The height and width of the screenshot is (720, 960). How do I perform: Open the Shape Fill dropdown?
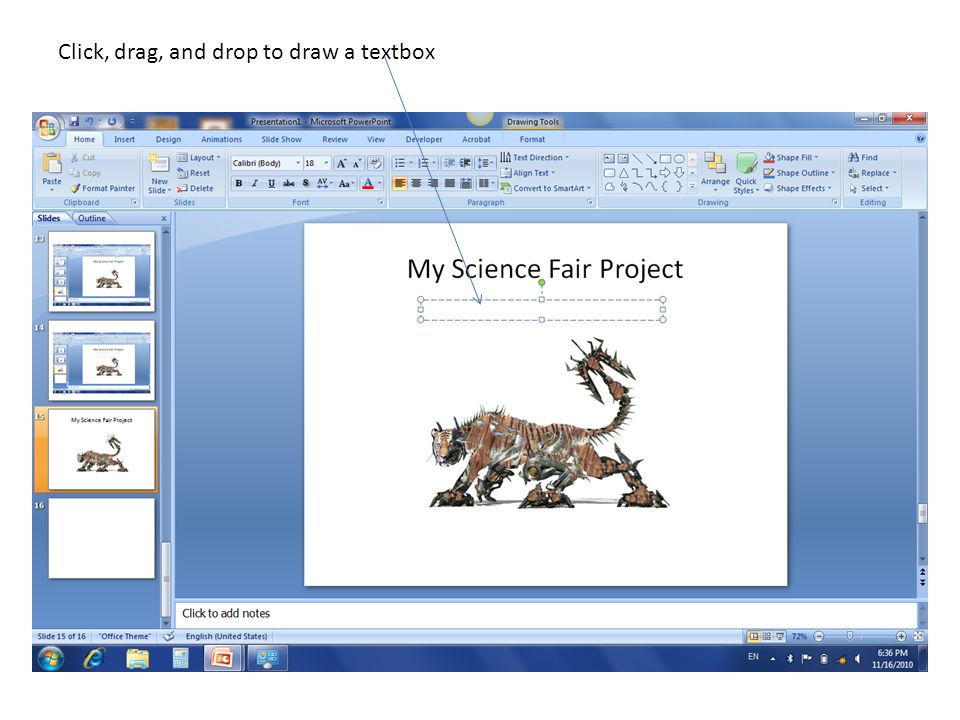pos(791,157)
